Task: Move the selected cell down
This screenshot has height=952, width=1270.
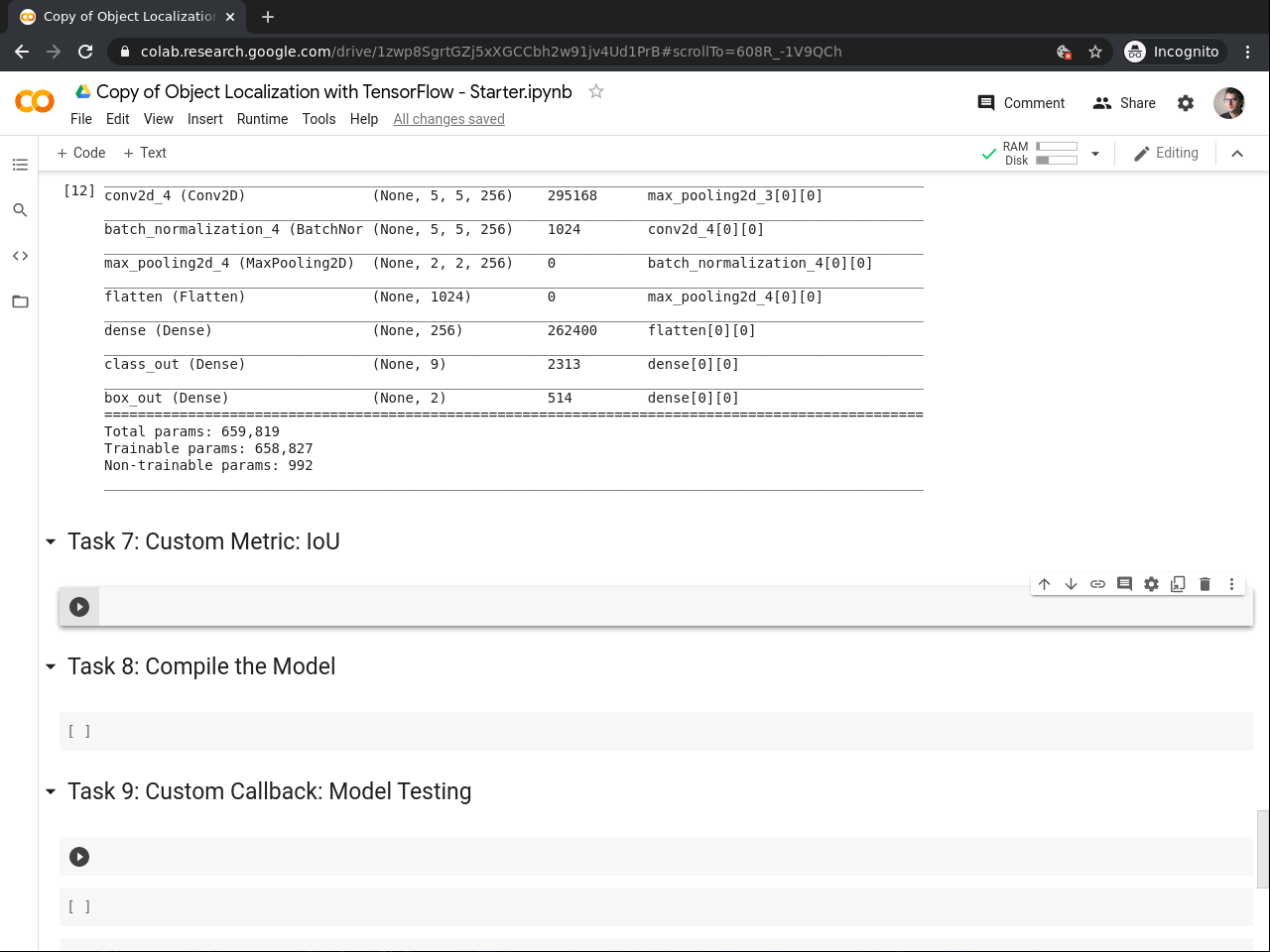Action: click(1071, 584)
